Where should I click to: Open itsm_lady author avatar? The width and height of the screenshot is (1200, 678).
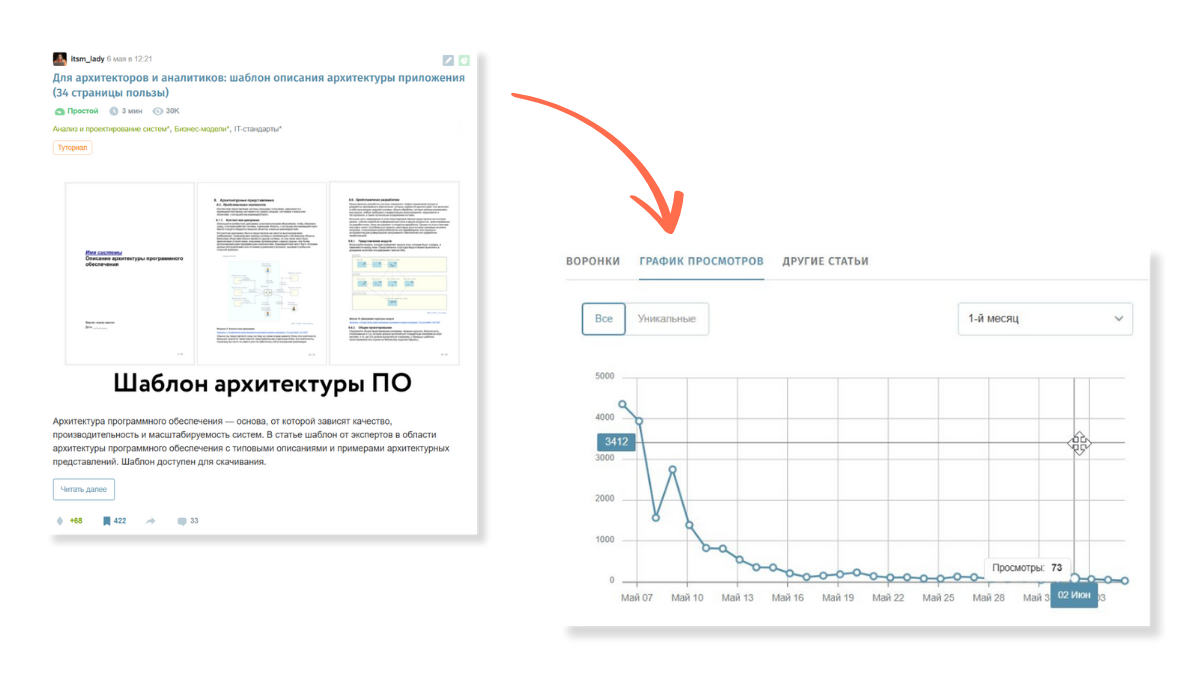pos(60,59)
